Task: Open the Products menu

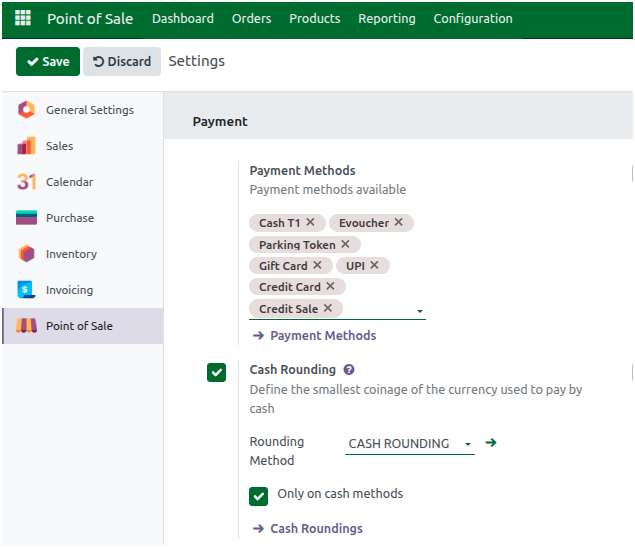Action: click(315, 19)
